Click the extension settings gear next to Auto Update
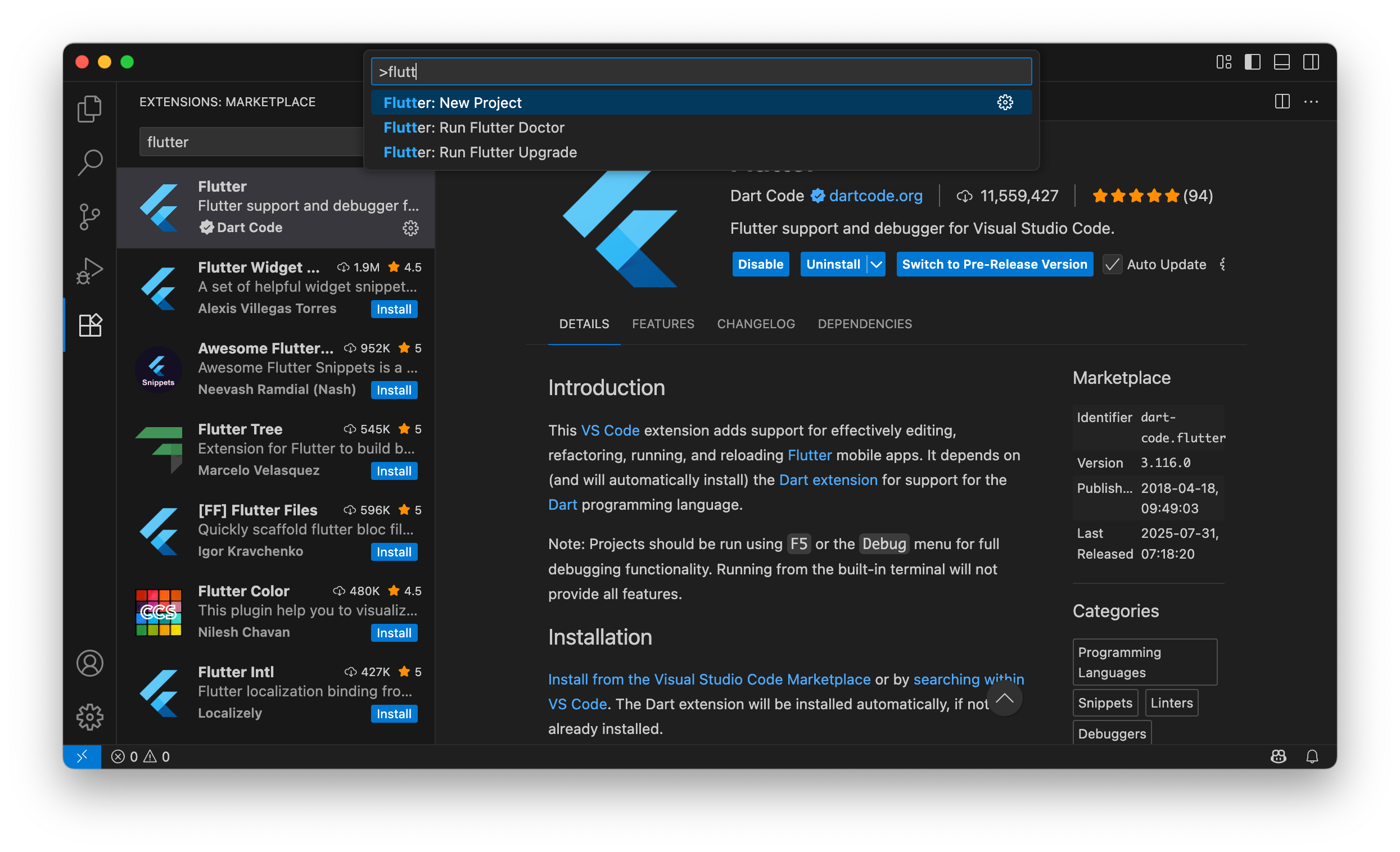Screen dimensions: 1400x852 1223,264
